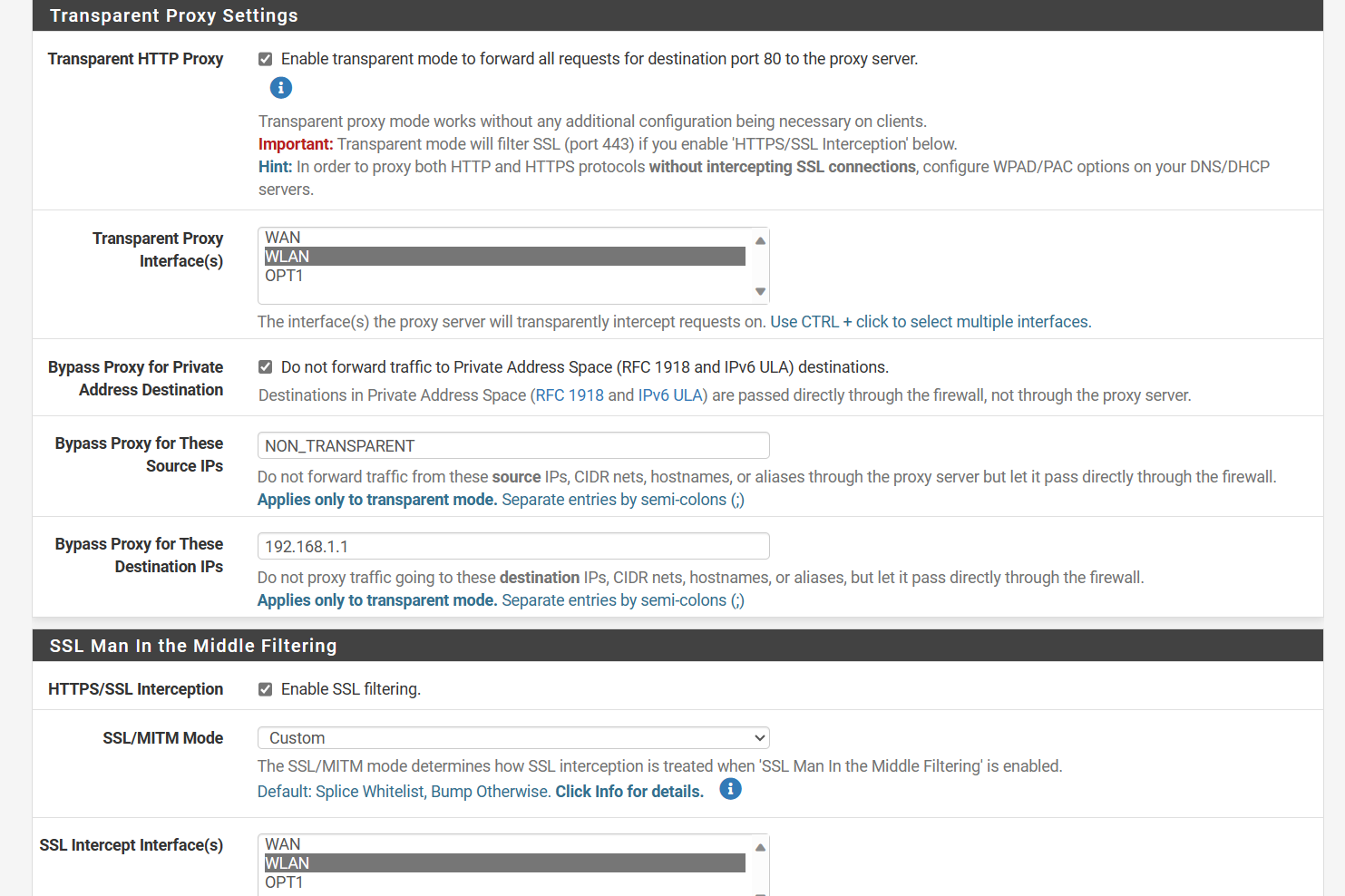
Task: Open info icon under Transparent HTTP Proxy
Action: coord(281,88)
